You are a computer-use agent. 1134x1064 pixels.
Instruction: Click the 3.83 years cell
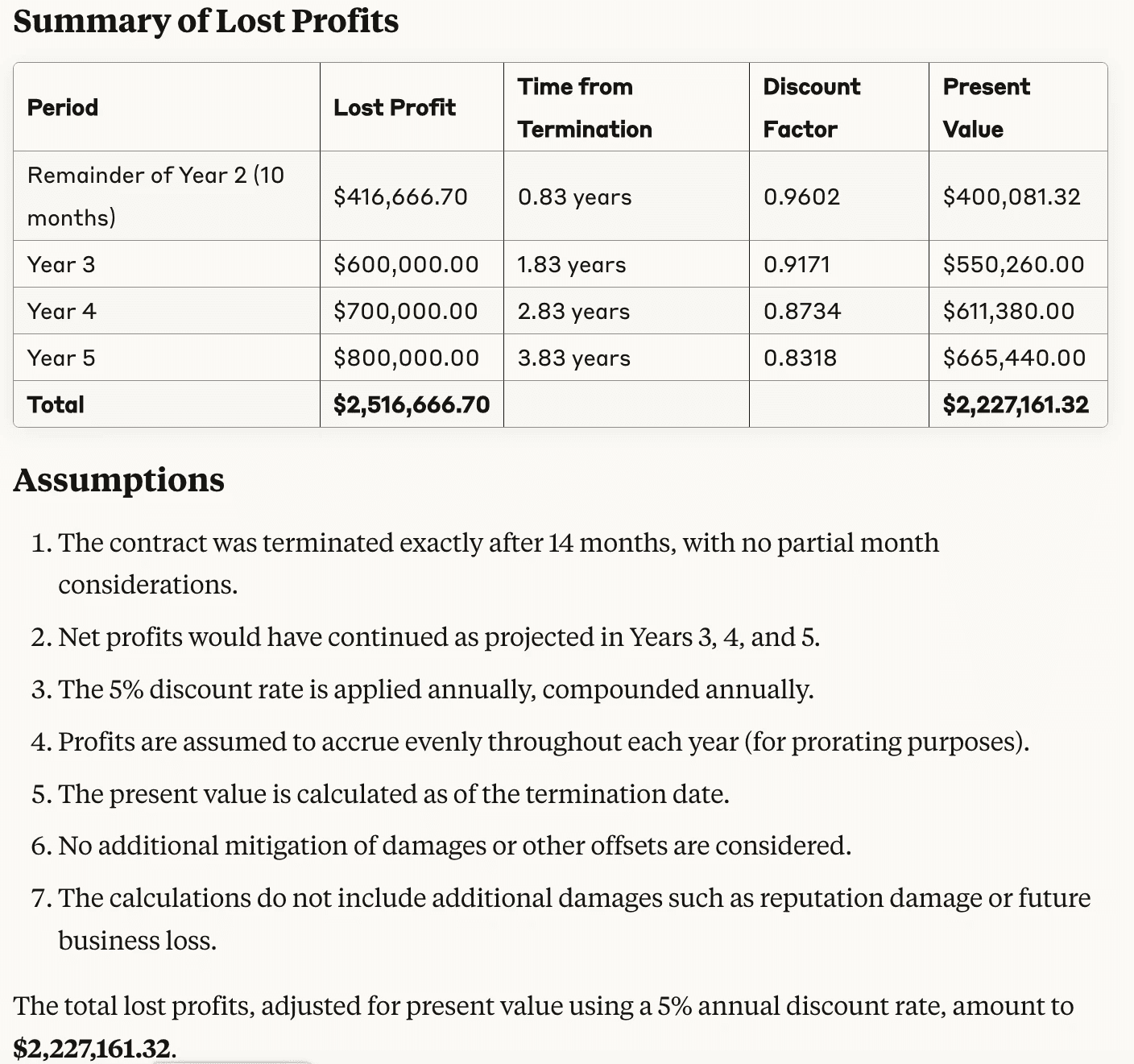pos(573,358)
